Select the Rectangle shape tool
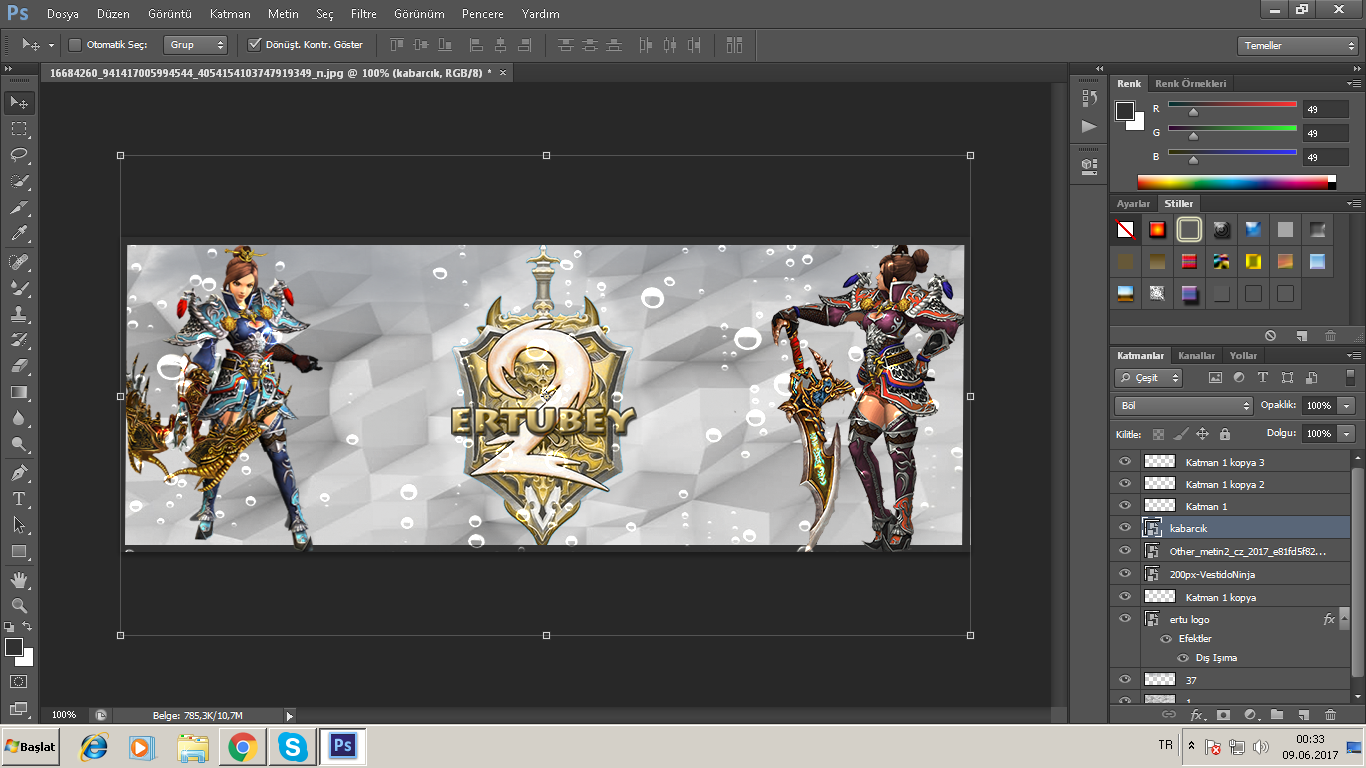Image resolution: width=1366 pixels, height=768 pixels. (x=19, y=552)
